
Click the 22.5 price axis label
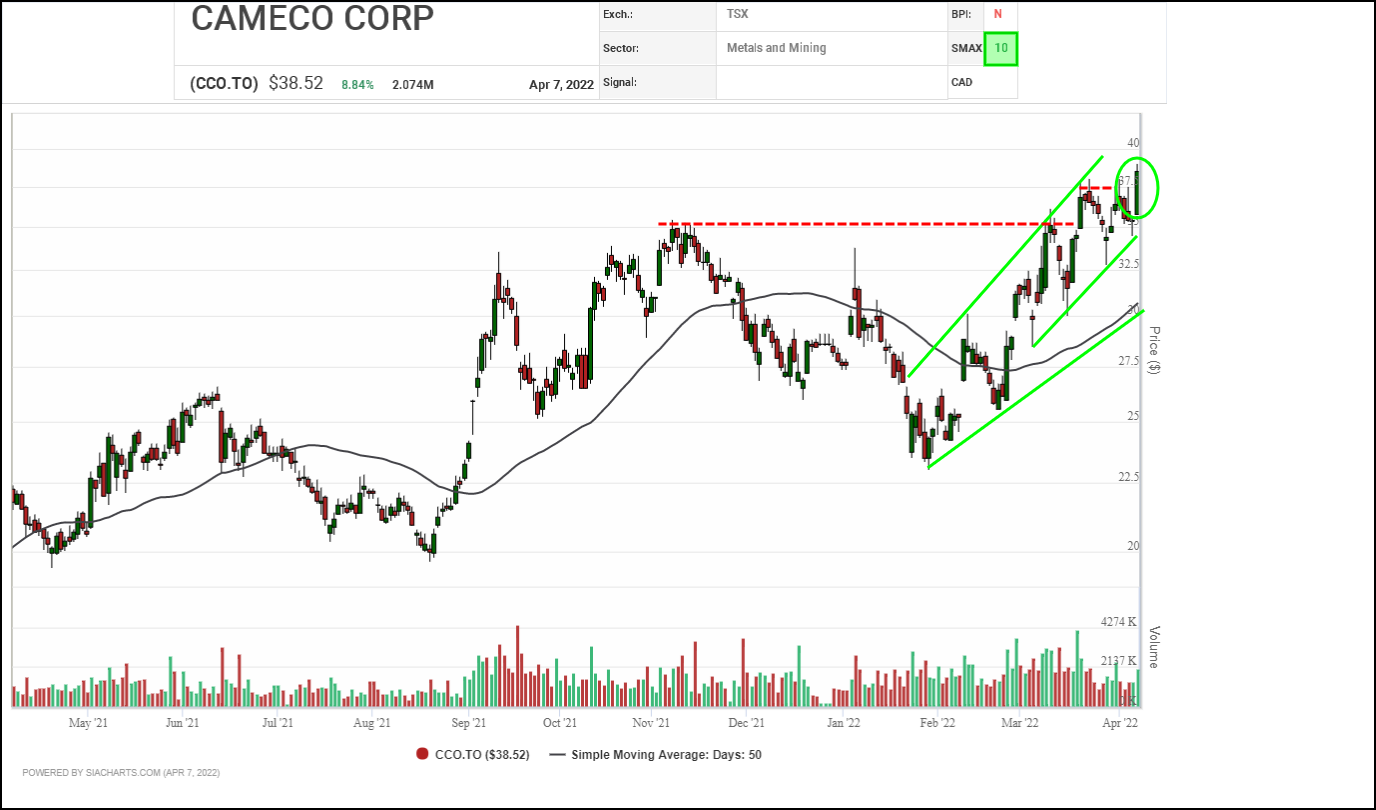coord(1129,477)
